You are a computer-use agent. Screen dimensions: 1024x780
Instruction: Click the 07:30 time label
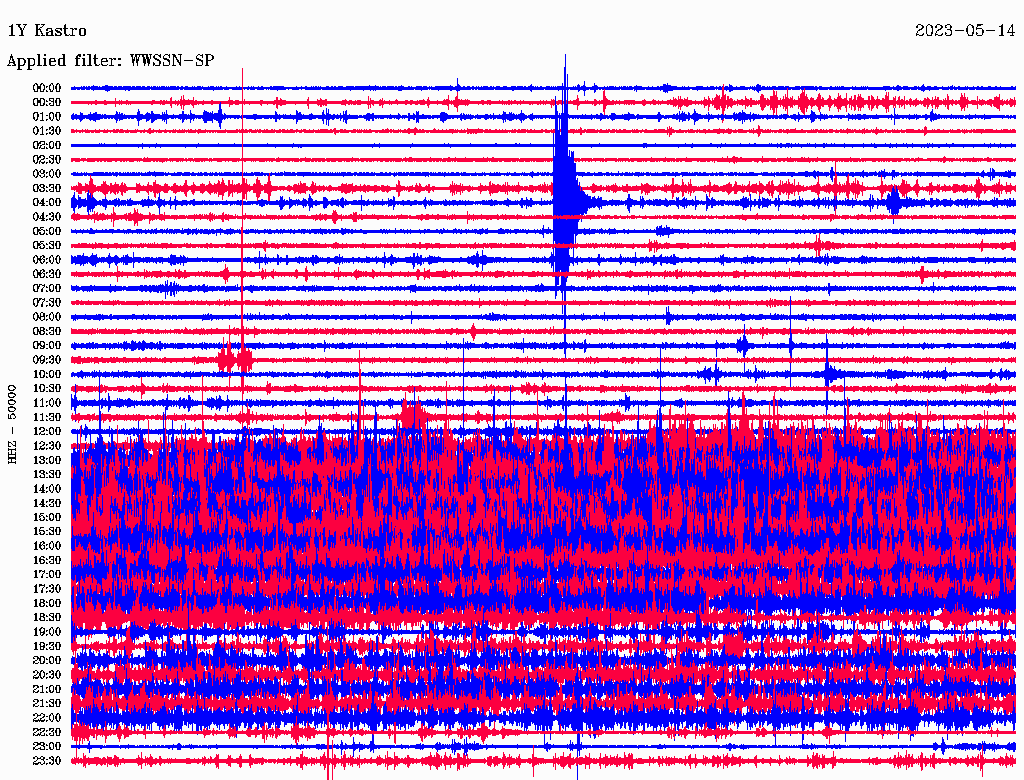[x=47, y=303]
